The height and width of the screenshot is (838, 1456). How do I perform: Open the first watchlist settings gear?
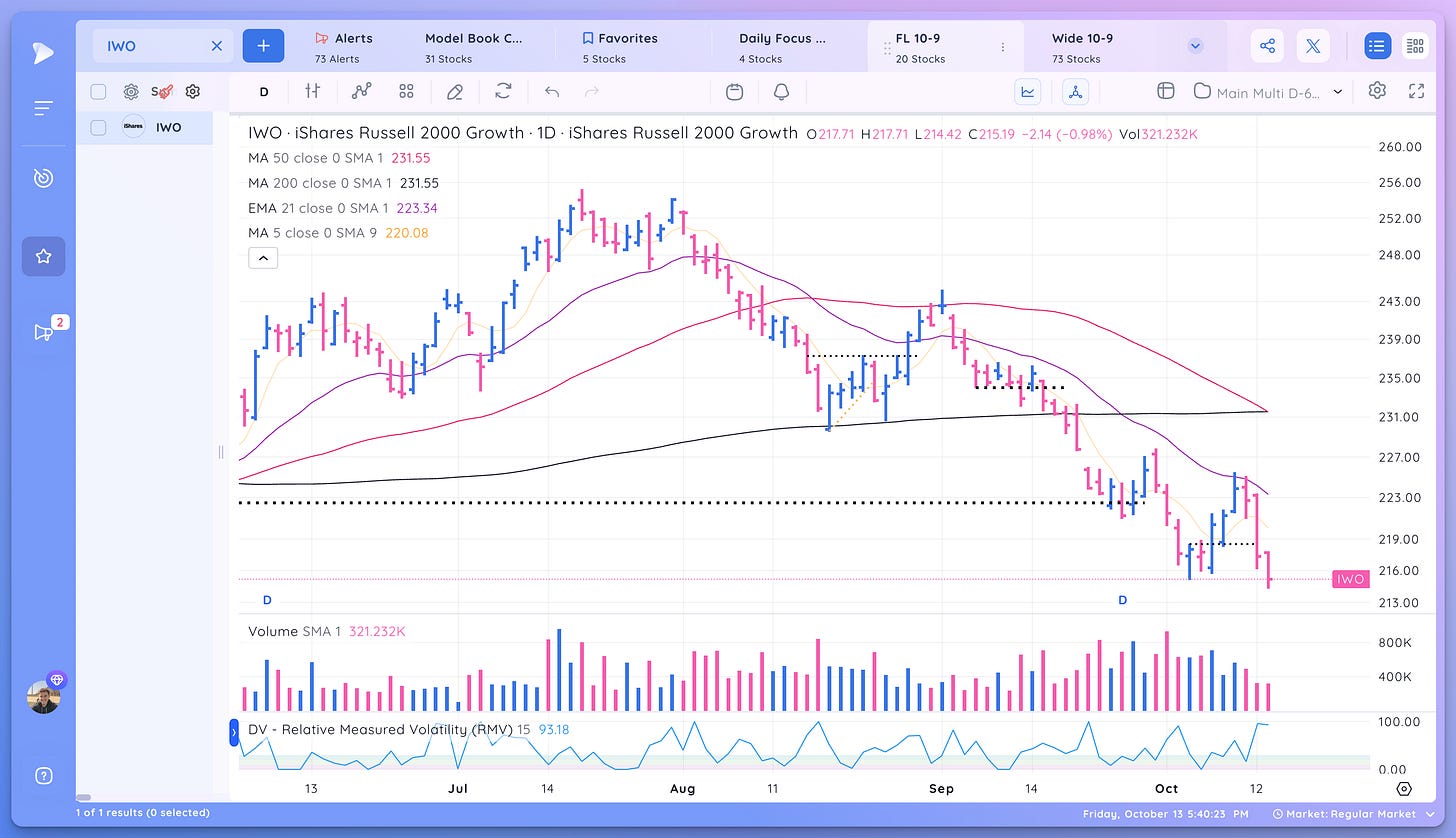[131, 91]
